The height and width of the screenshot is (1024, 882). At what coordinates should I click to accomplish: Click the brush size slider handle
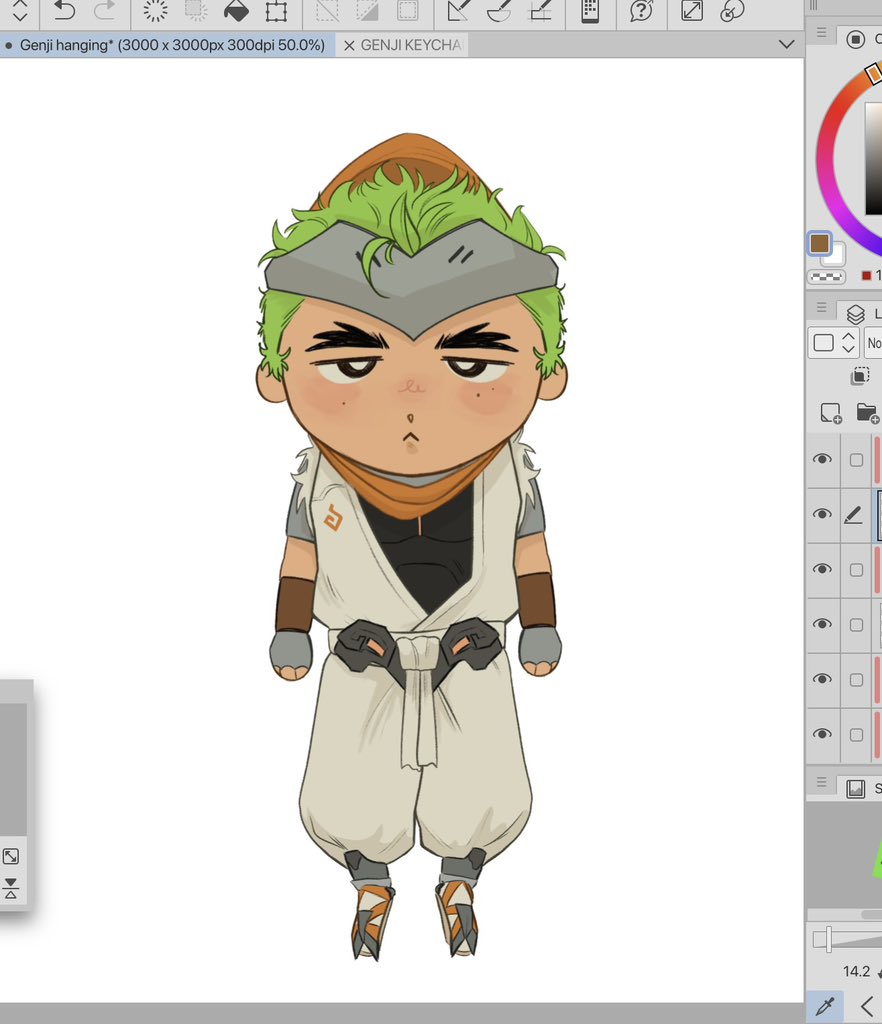pos(828,939)
